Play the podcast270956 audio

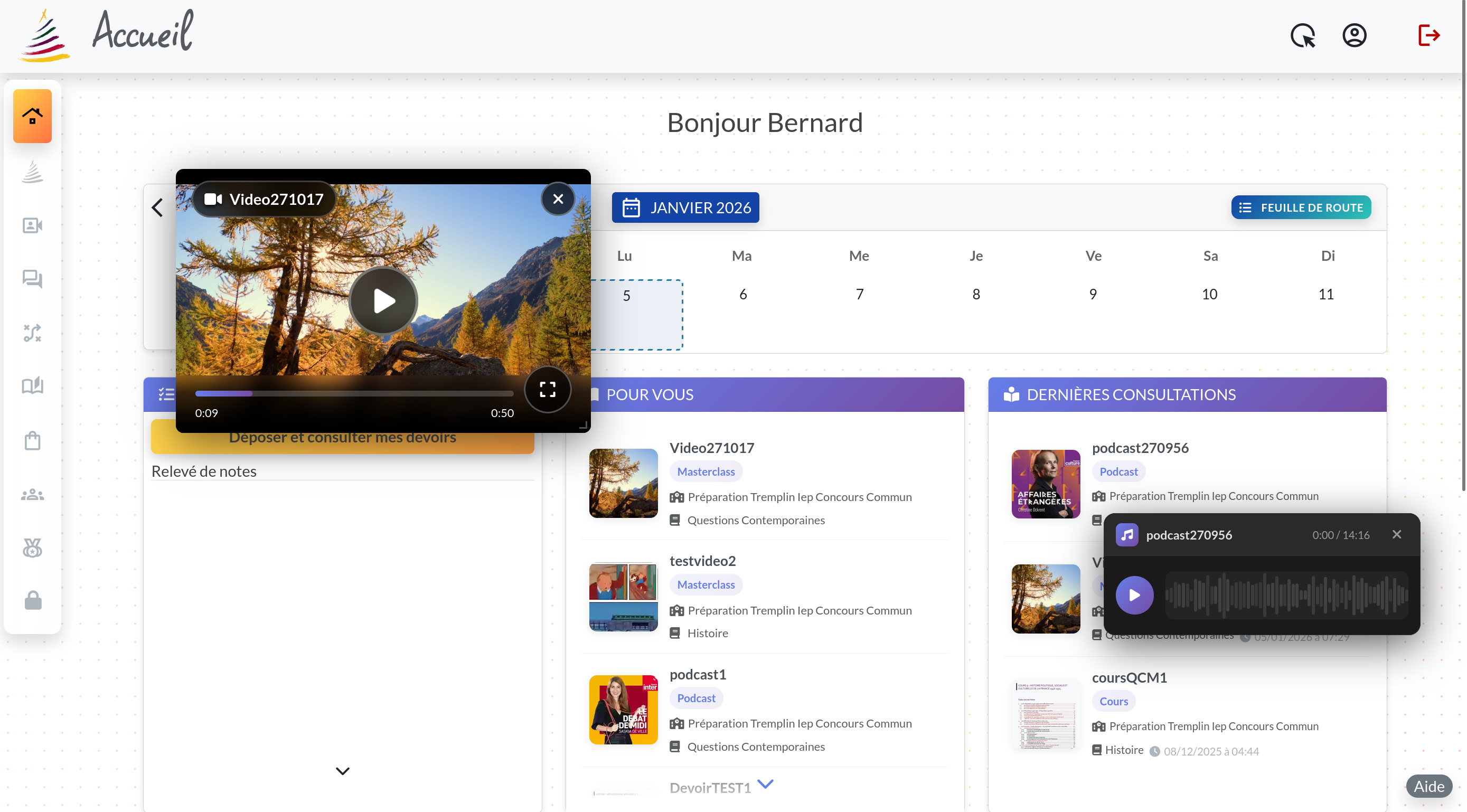(1134, 595)
